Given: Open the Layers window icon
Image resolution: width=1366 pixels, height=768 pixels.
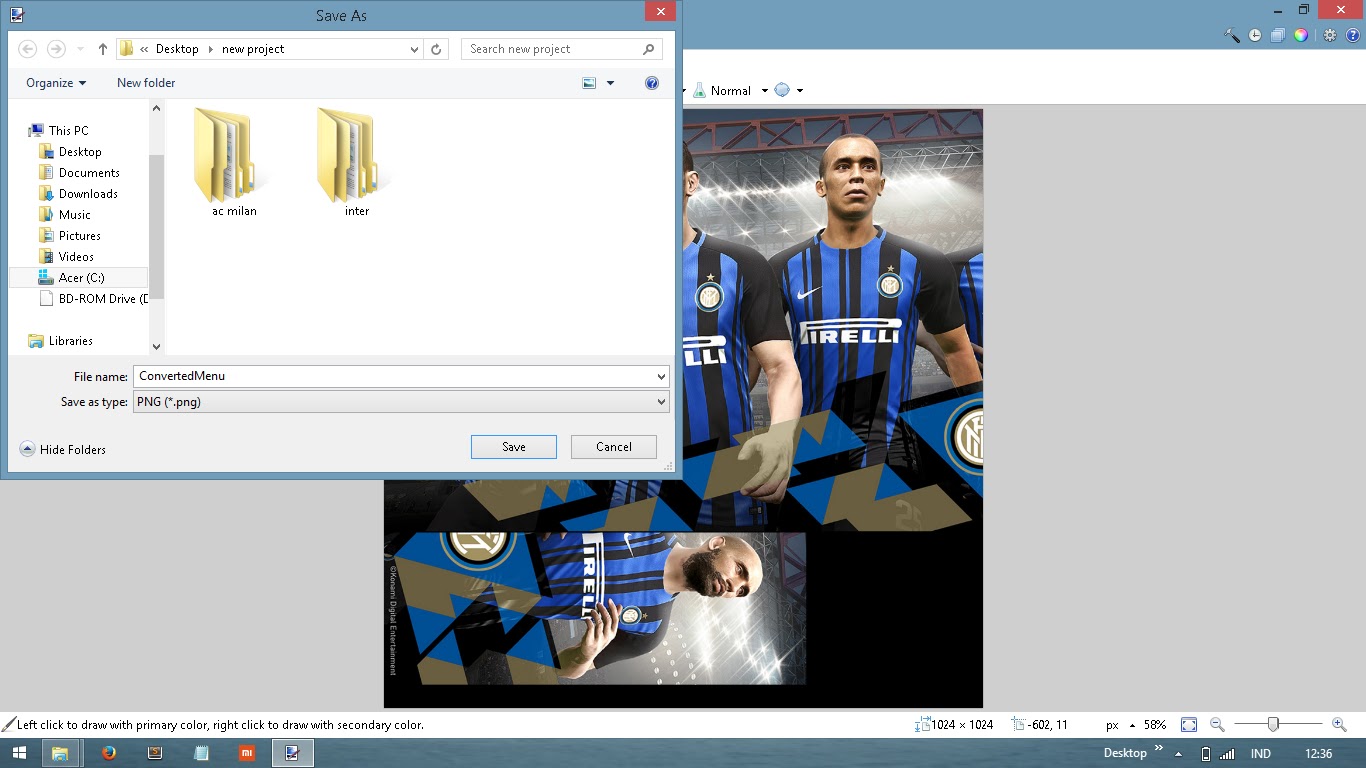Looking at the screenshot, I should pyautogui.click(x=1278, y=35).
